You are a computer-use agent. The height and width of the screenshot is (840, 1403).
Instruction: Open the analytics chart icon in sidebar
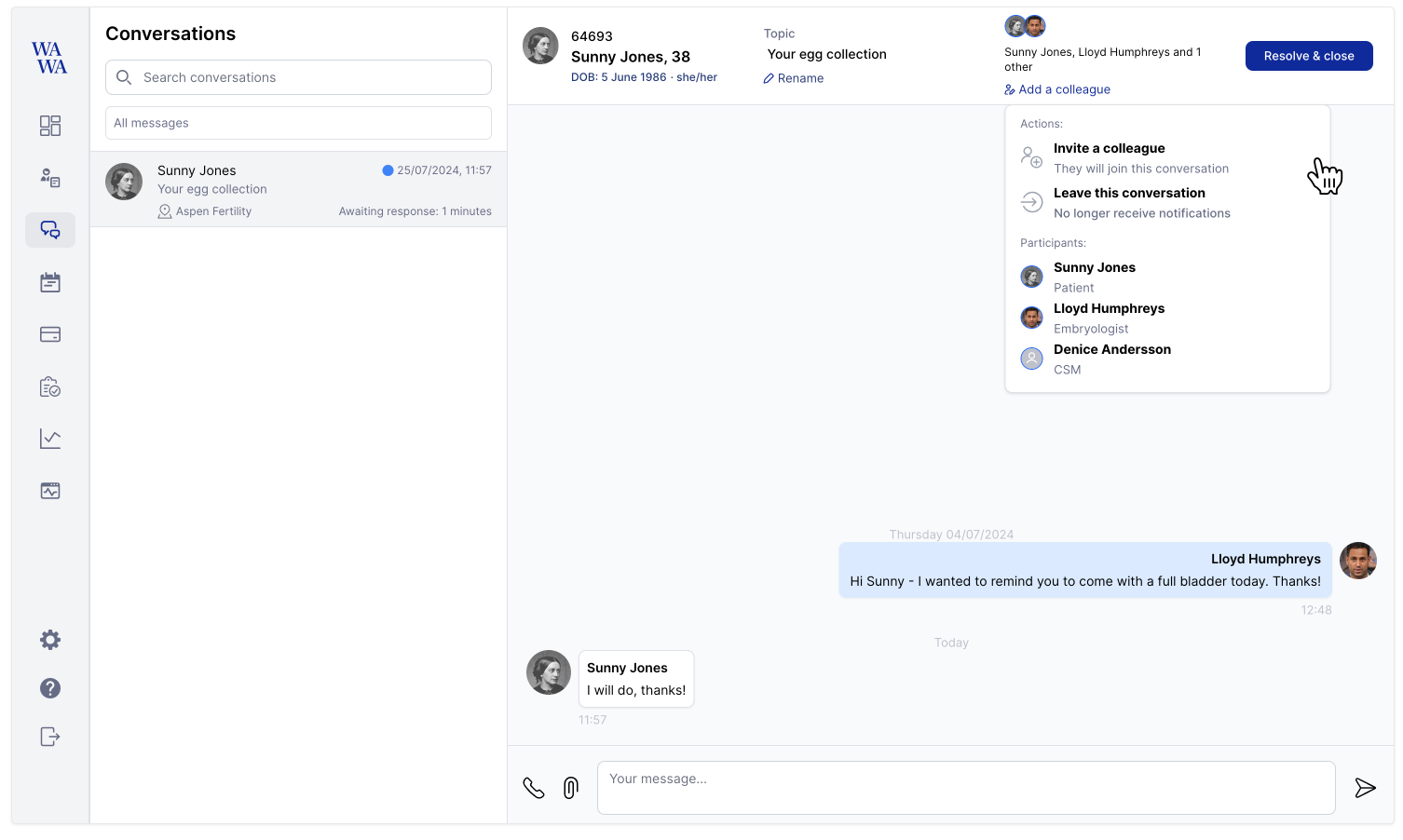(x=50, y=439)
